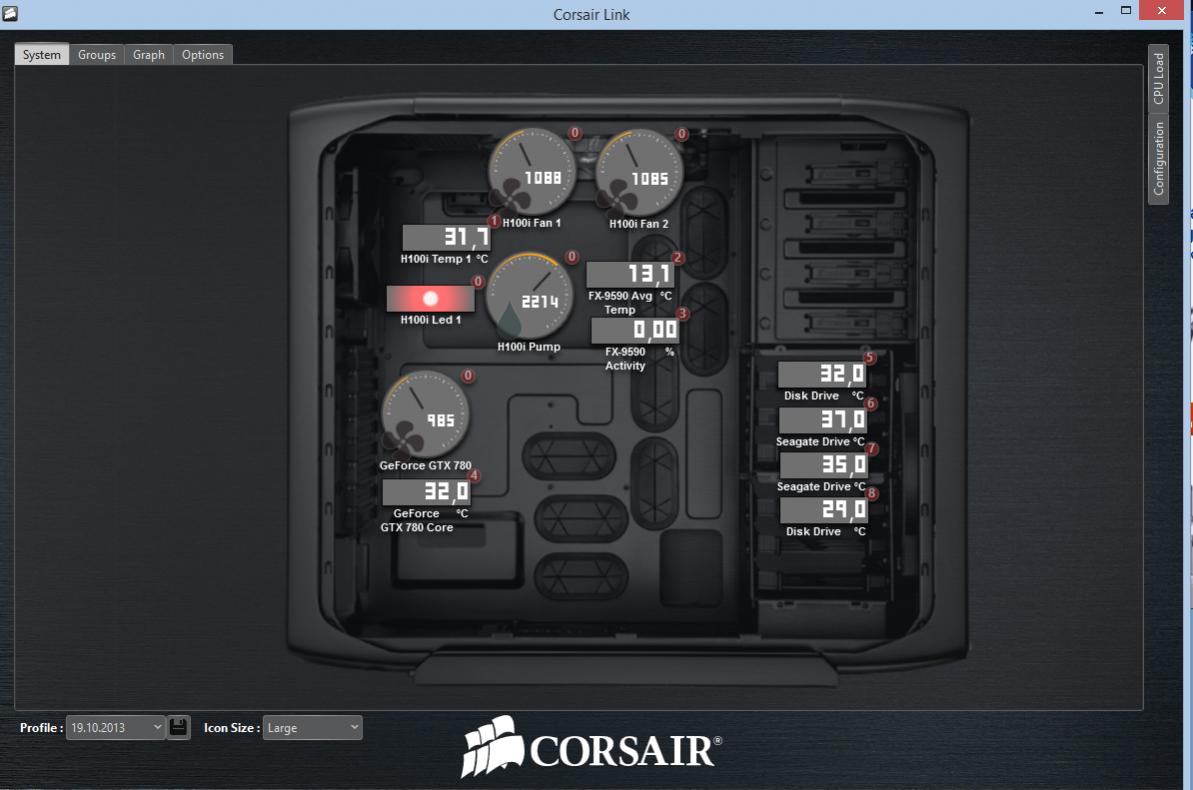Select the FX-9590 Activity percentage readout
This screenshot has height=790, width=1193.
point(635,330)
